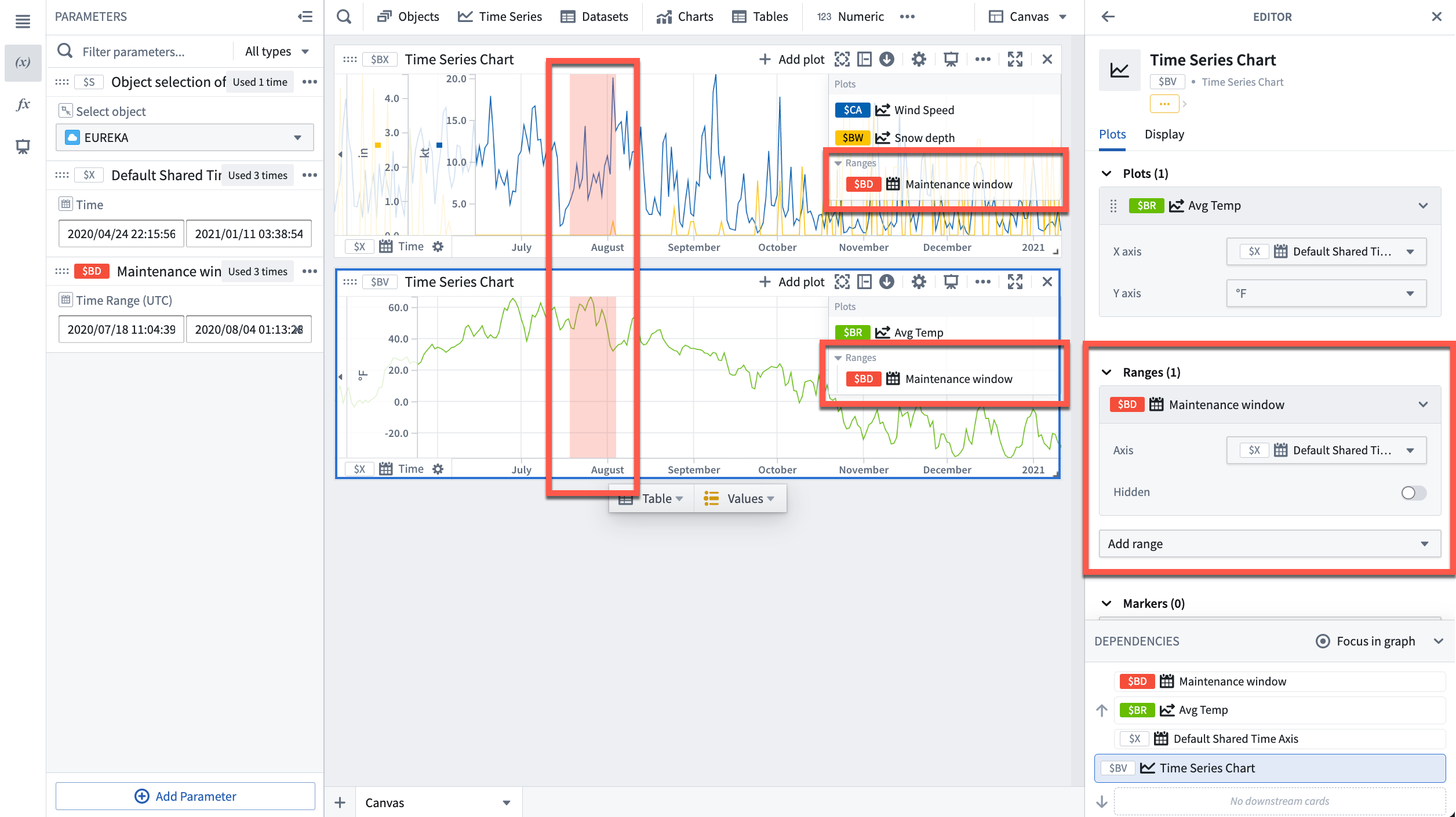Image resolution: width=1456 pixels, height=817 pixels.
Task: Open the Add range dropdown
Action: tap(1269, 544)
